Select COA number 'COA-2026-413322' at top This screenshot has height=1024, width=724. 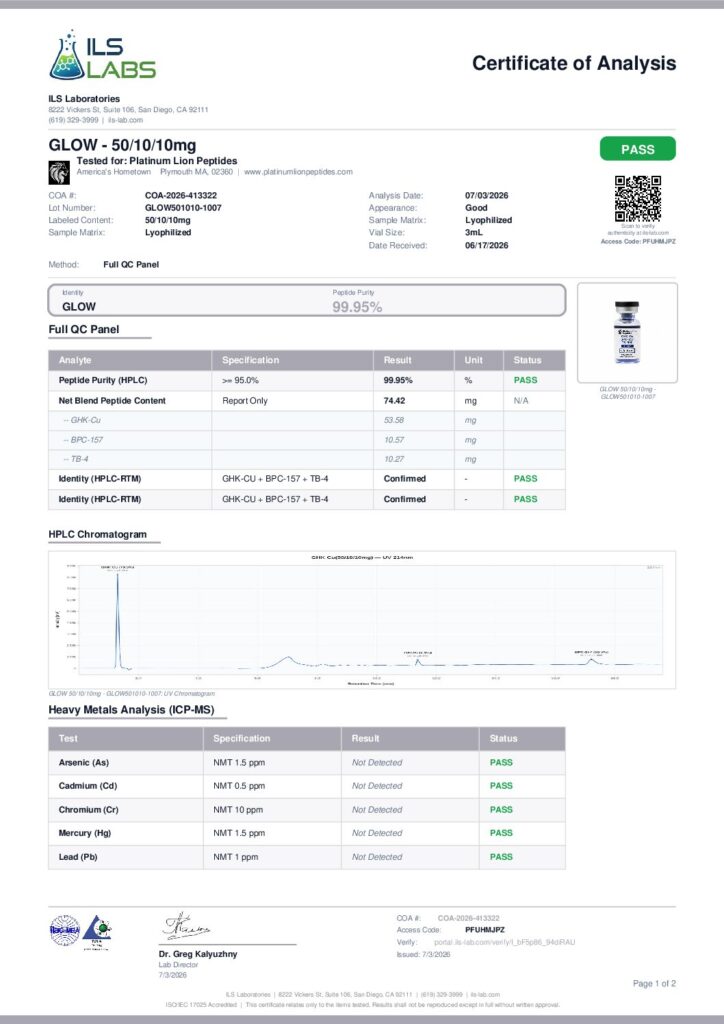(x=181, y=195)
